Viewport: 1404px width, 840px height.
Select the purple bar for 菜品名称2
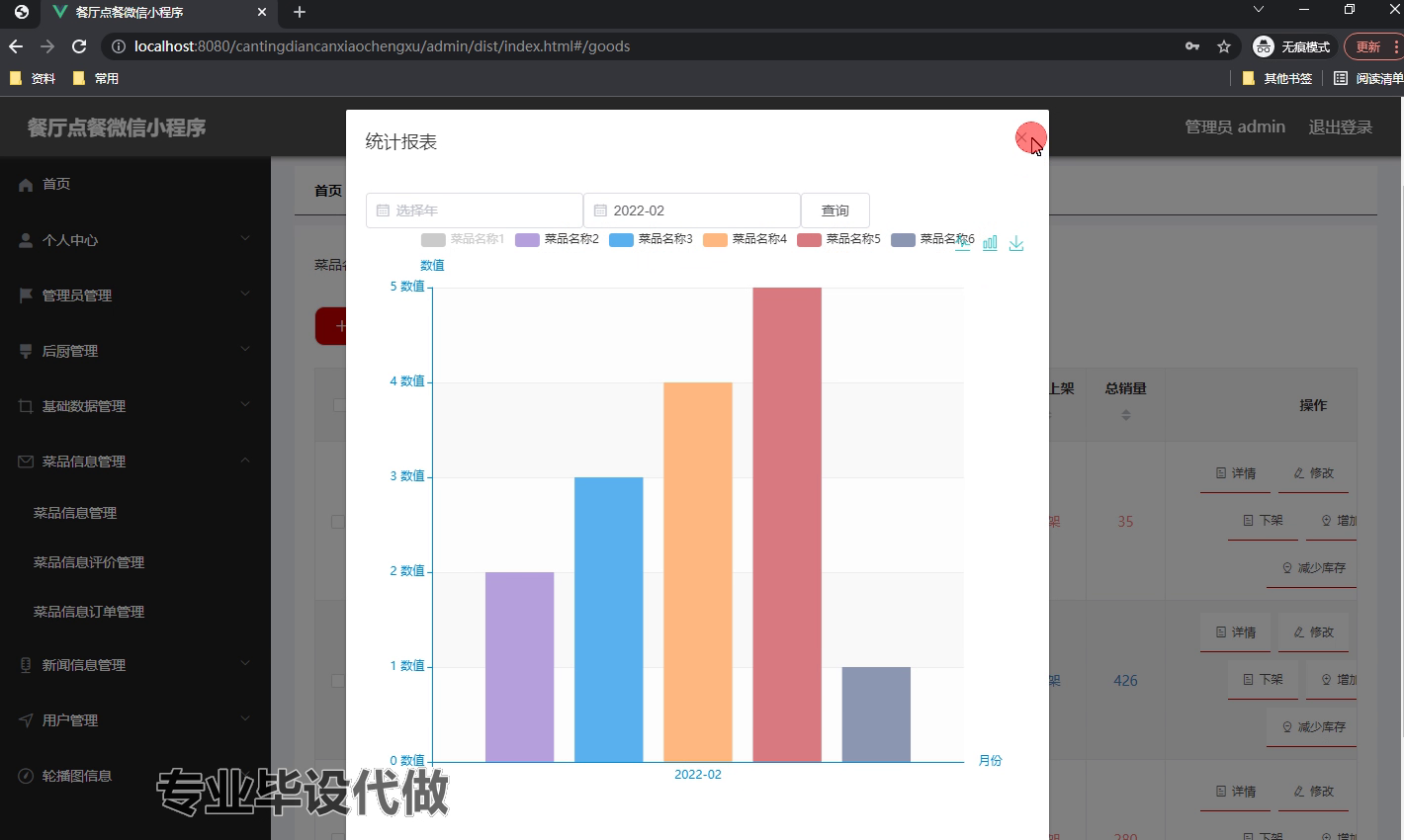click(x=519, y=667)
